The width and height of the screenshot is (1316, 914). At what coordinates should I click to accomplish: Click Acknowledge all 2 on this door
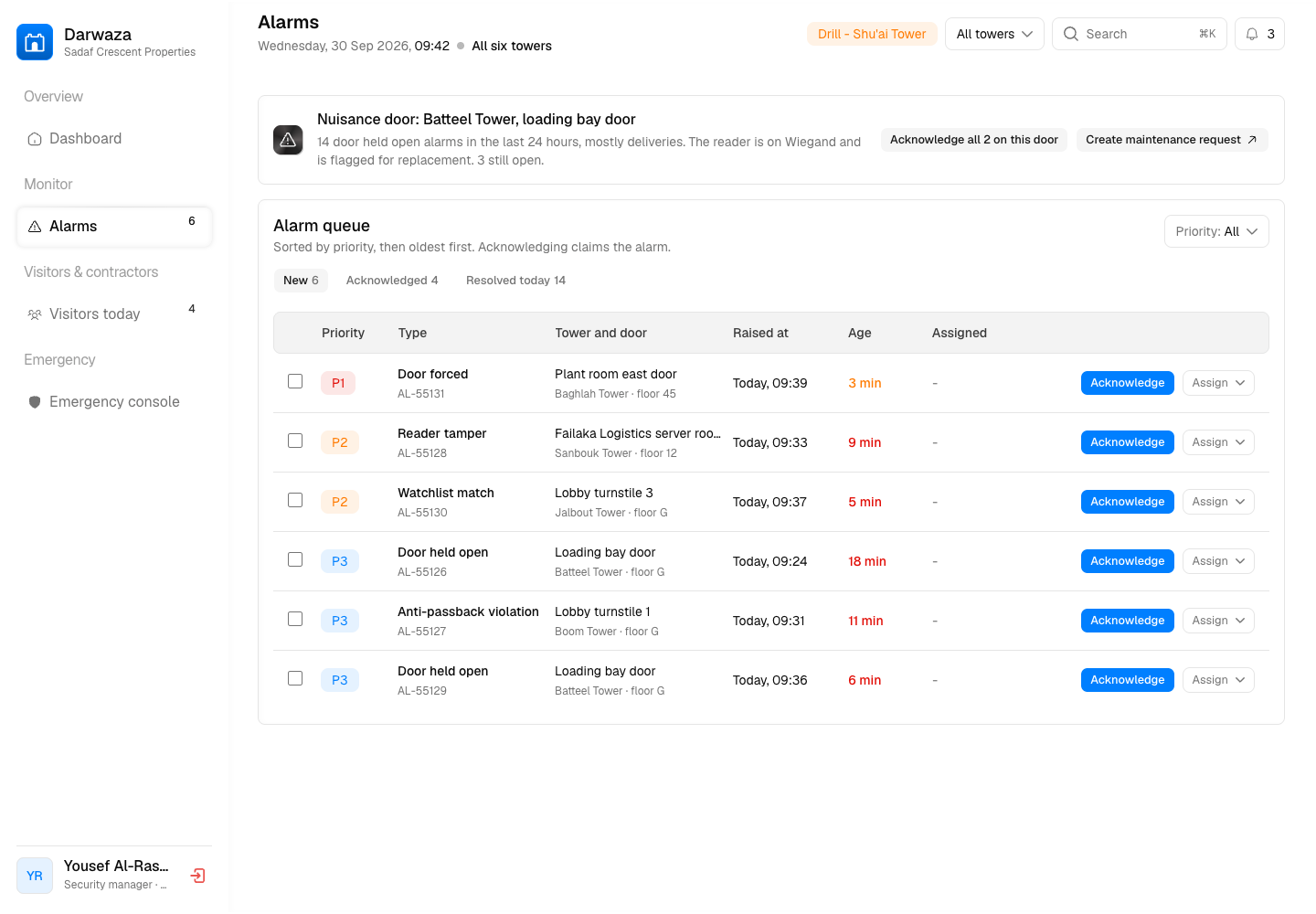point(974,140)
